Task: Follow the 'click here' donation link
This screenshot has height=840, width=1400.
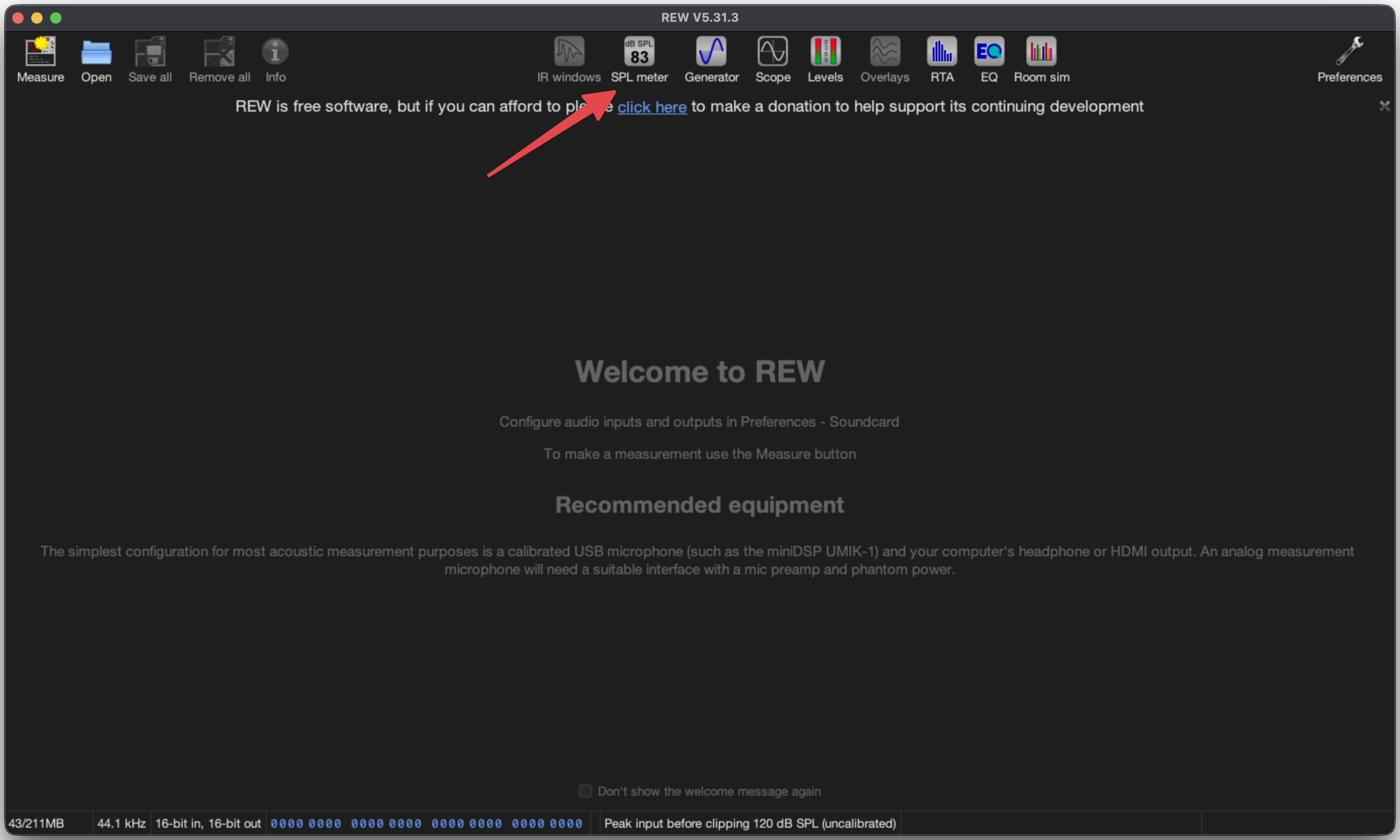Action: tap(652, 106)
